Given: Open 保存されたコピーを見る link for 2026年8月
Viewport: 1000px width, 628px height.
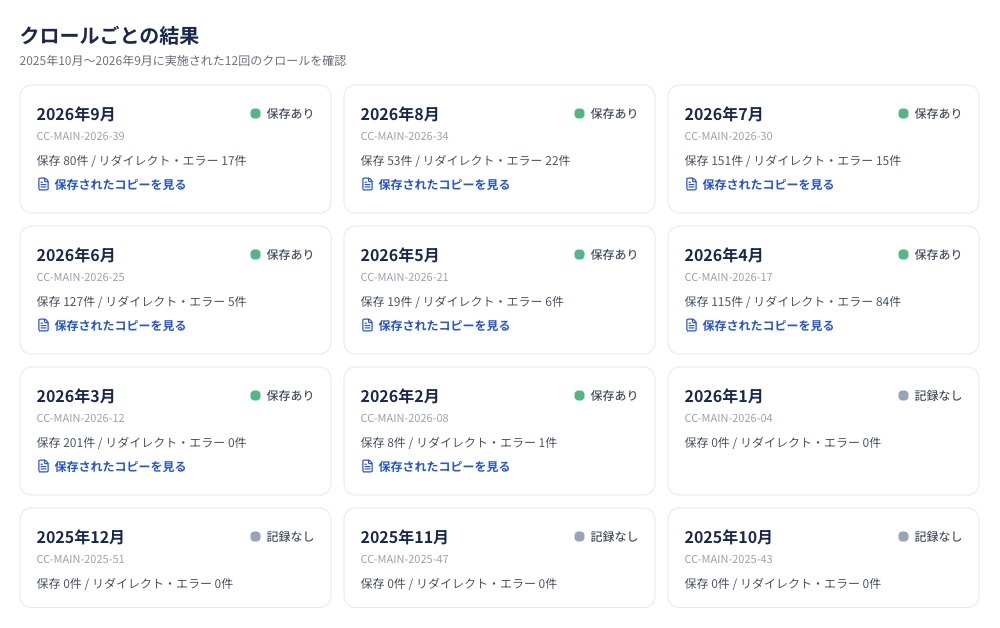Looking at the screenshot, I should click(436, 184).
